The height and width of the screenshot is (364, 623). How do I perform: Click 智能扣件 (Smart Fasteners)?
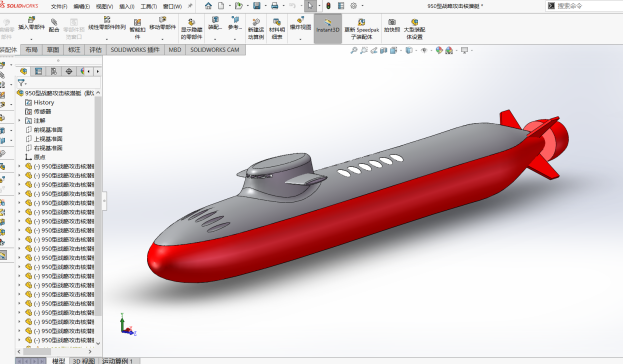[x=137, y=29]
